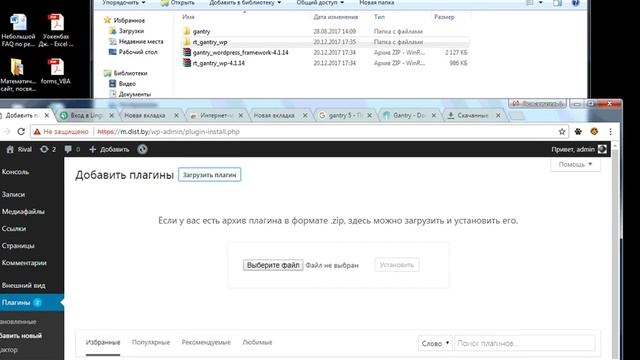Image resolution: width=640 pixels, height=360 pixels.
Task: Open Страницы in WordPress sidebar
Action: click(x=18, y=246)
